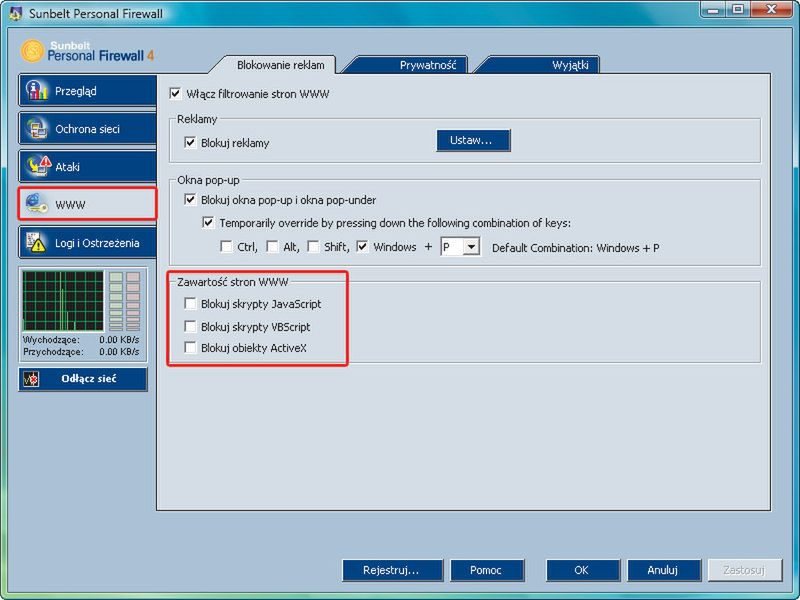This screenshot has width=800, height=600.
Task: Click the Odłącz sieć icon
Action: (32, 379)
